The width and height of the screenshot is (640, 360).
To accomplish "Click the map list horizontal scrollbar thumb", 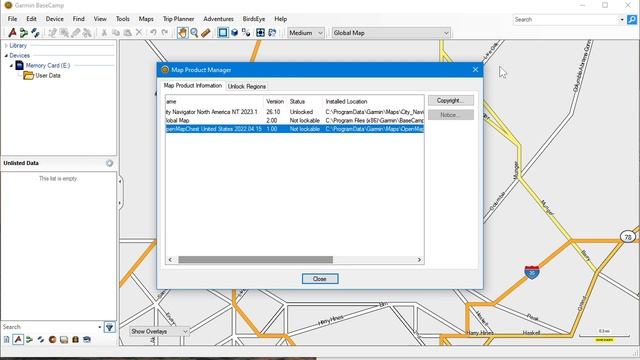I will pos(256,260).
